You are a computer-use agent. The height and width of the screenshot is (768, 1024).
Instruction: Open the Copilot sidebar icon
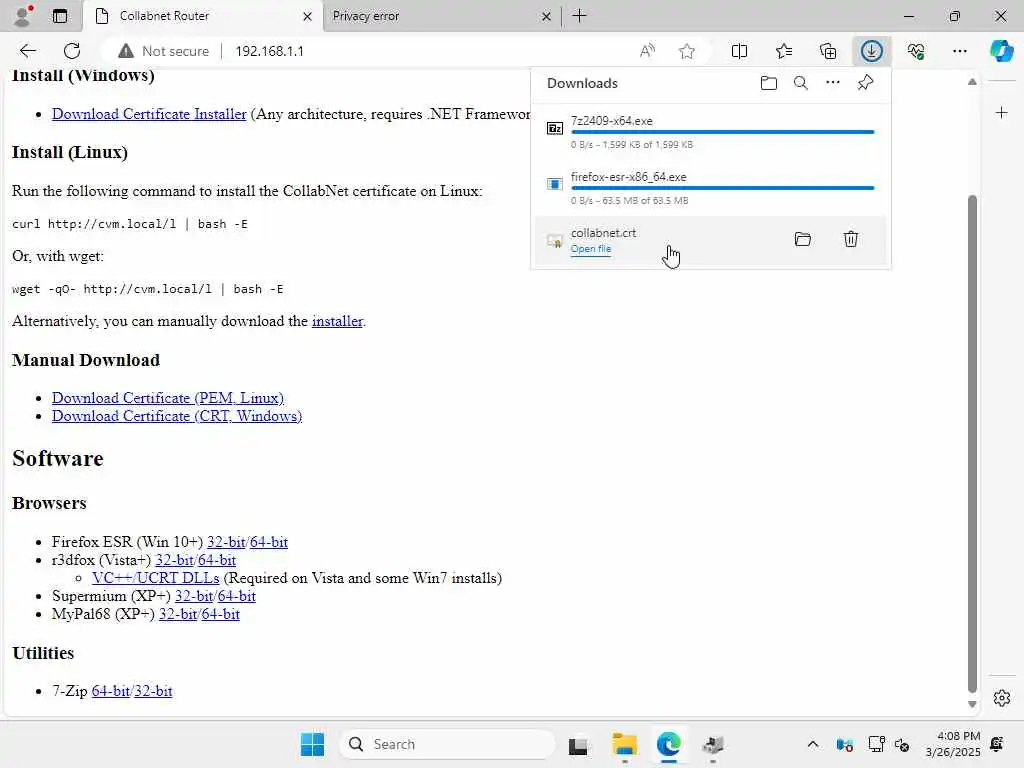[x=1001, y=51]
